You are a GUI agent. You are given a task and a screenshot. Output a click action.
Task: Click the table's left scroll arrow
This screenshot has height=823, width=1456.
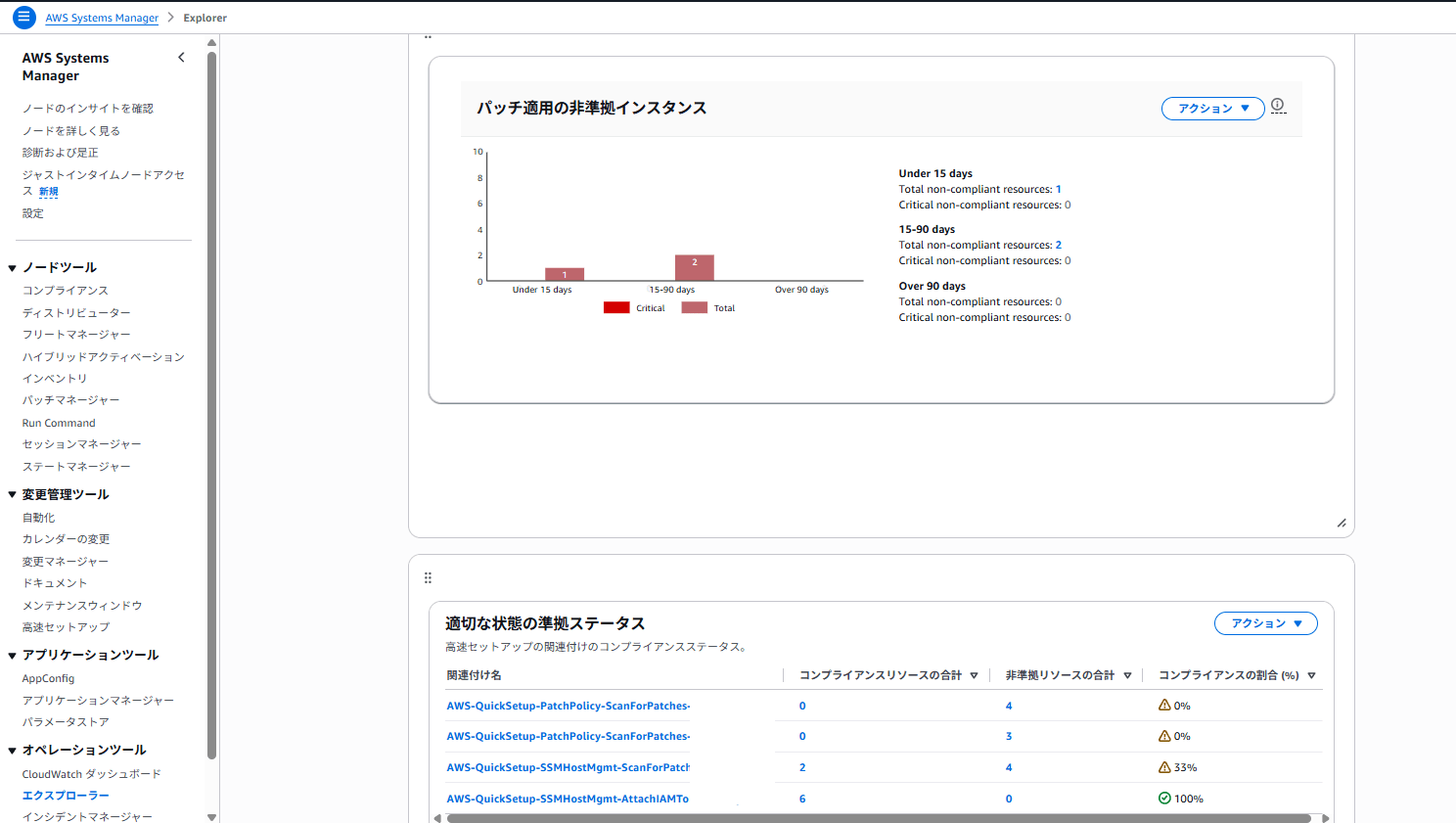pos(437,818)
